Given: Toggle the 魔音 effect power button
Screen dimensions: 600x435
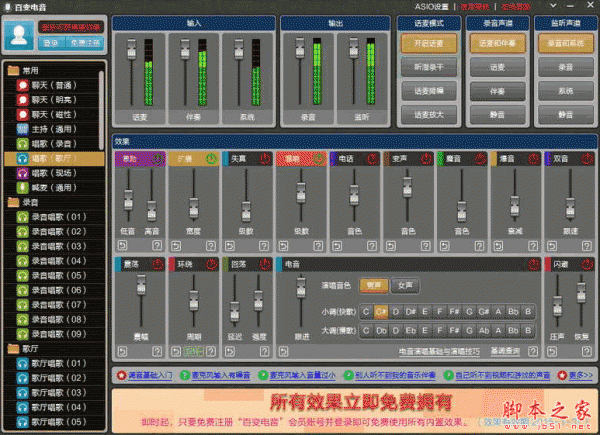Looking at the screenshot, I should pyautogui.click(x=480, y=159).
